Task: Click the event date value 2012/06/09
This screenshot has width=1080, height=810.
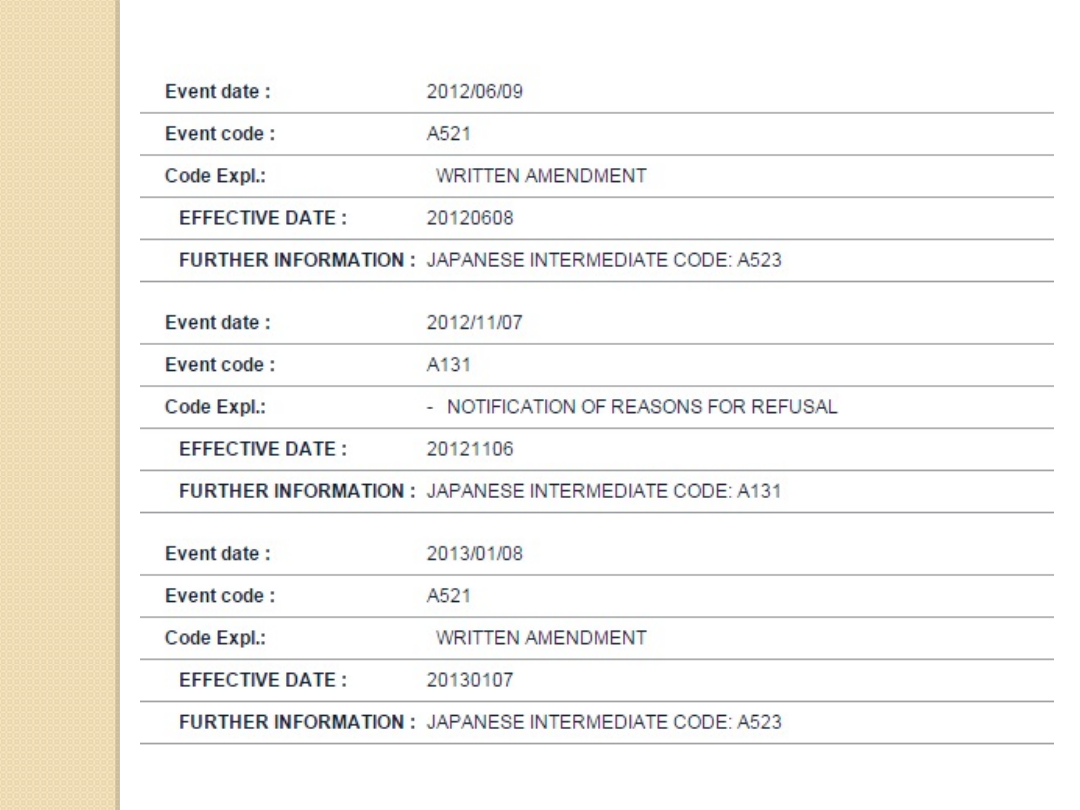Action: [x=460, y=93]
